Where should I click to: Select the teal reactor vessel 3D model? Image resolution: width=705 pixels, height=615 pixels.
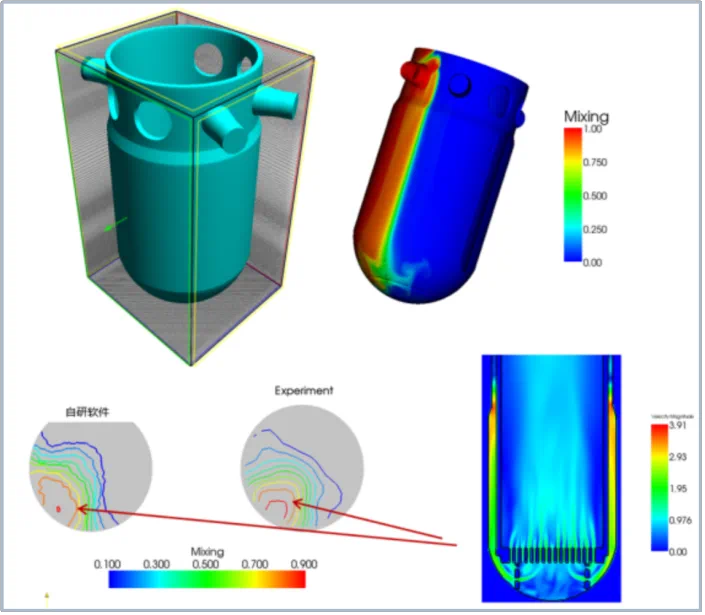point(189,162)
